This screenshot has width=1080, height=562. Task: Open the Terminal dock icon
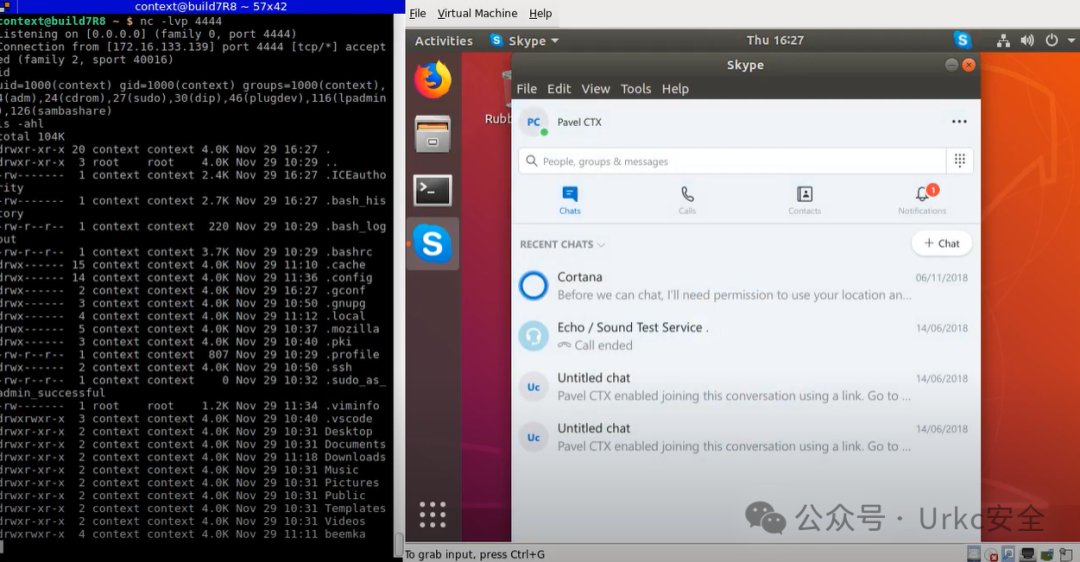pos(433,189)
